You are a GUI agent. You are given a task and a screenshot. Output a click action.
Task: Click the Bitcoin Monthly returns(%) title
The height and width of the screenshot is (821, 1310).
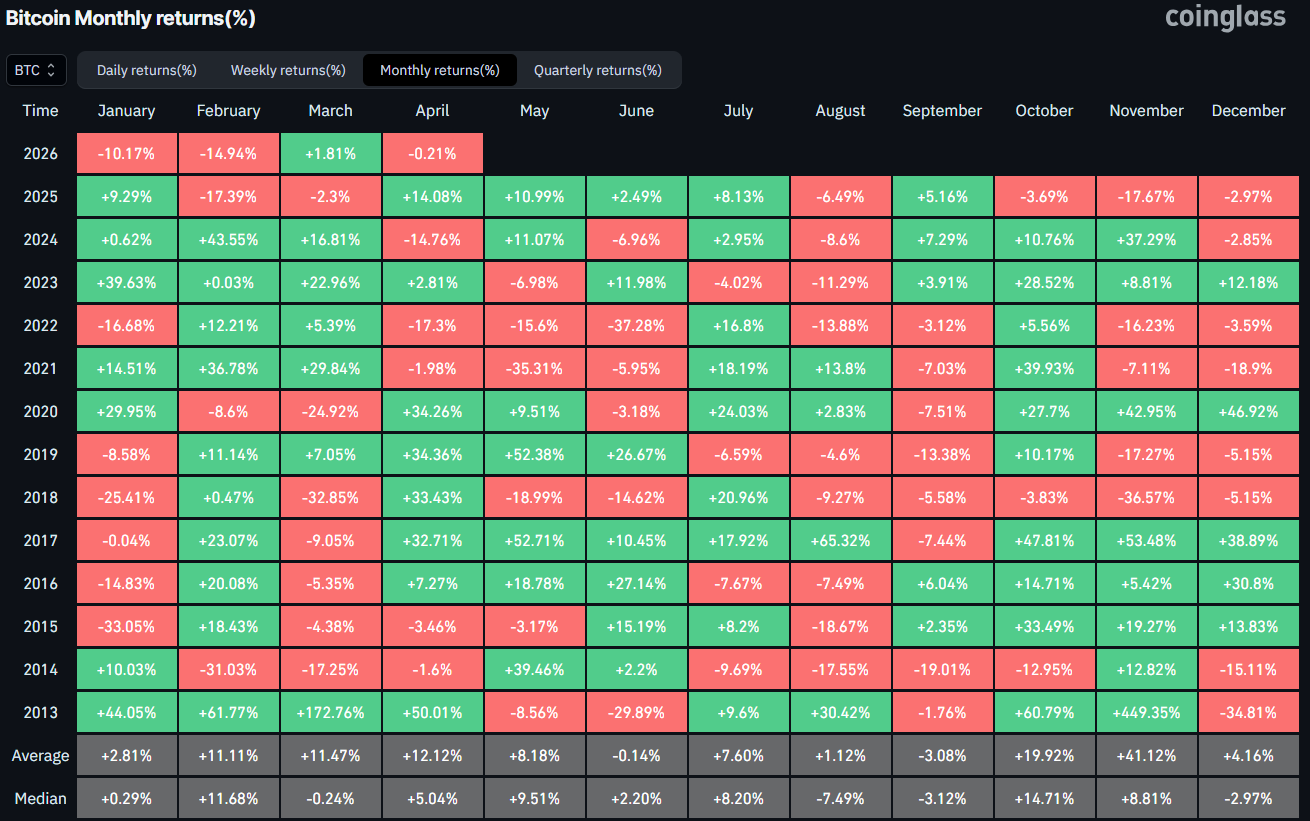coord(130,18)
